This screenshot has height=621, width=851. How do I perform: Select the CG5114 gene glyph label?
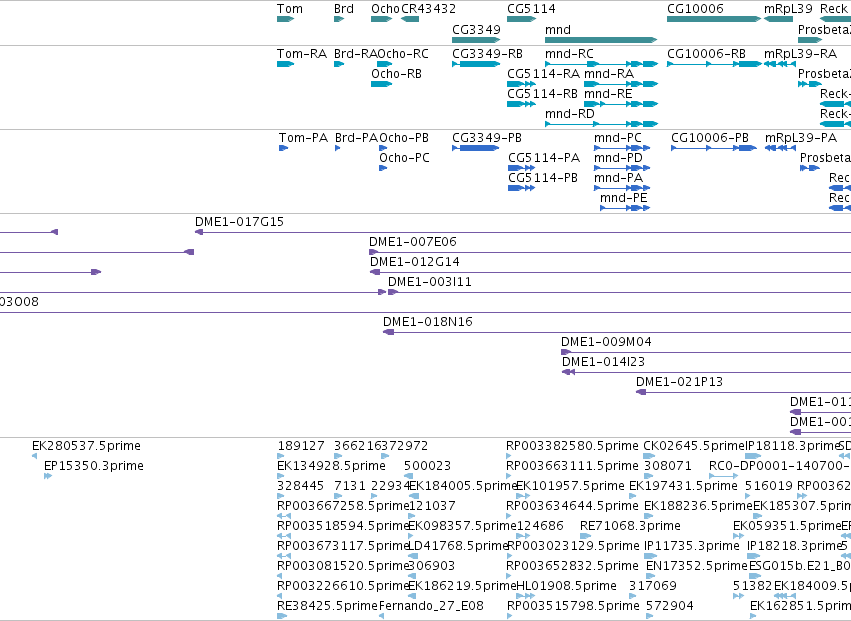pyautogui.click(x=531, y=9)
